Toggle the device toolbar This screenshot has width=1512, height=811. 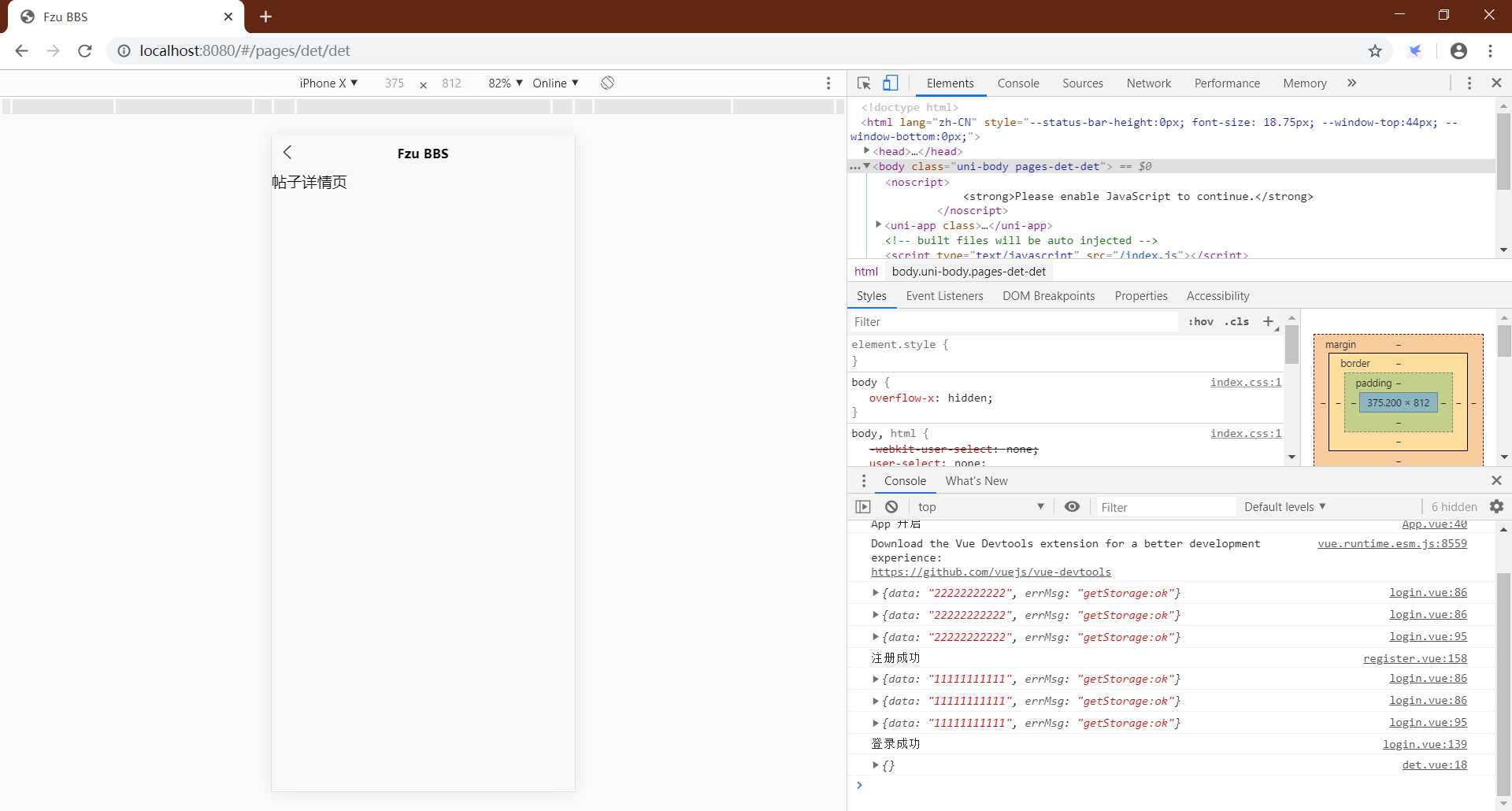point(890,83)
